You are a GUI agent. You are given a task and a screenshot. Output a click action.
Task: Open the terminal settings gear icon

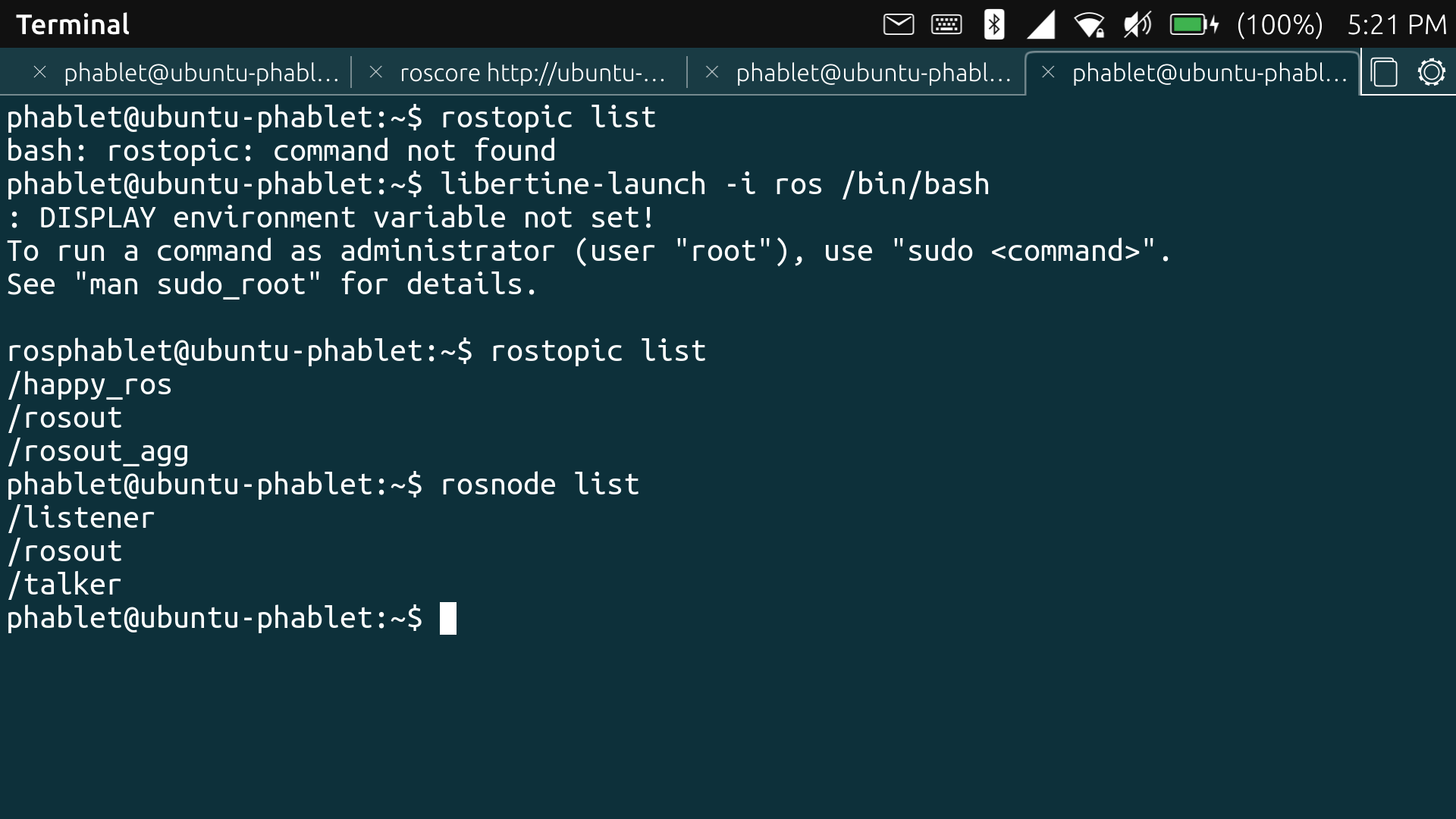tap(1431, 73)
